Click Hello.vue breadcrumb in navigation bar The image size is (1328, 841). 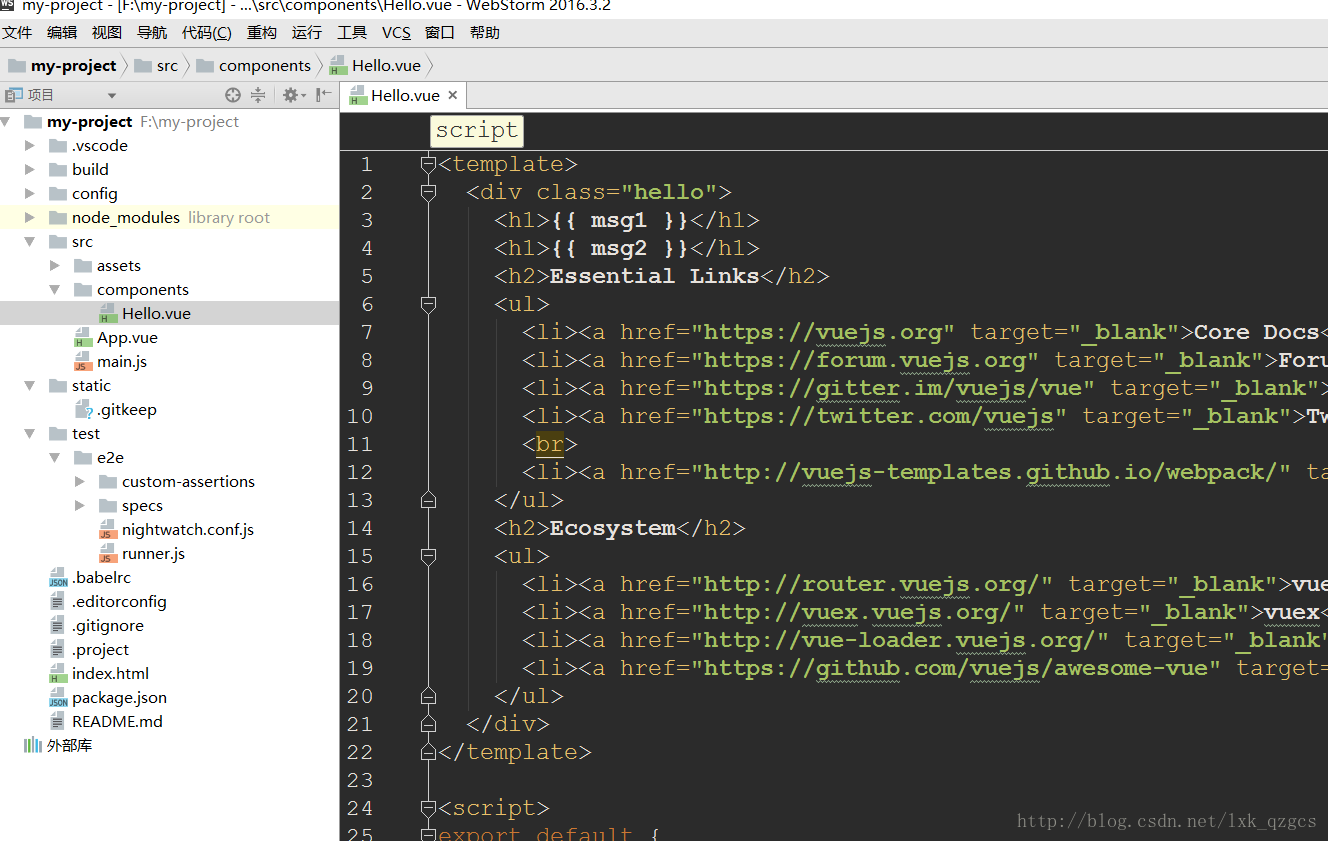pos(376,66)
